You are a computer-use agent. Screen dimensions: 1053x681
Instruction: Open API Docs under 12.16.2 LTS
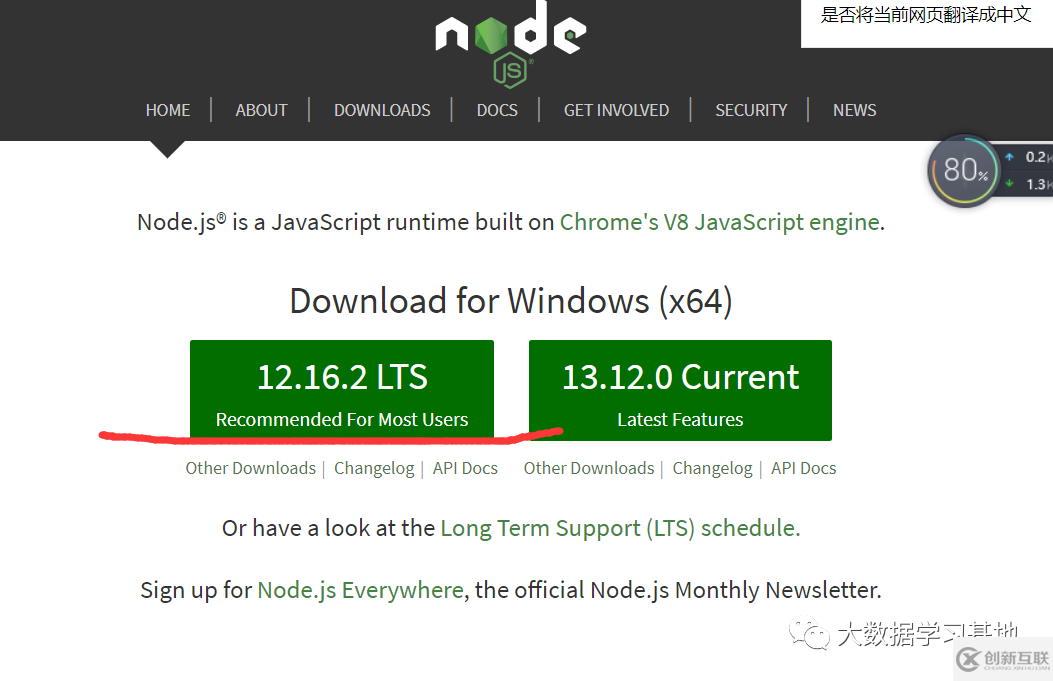click(465, 468)
